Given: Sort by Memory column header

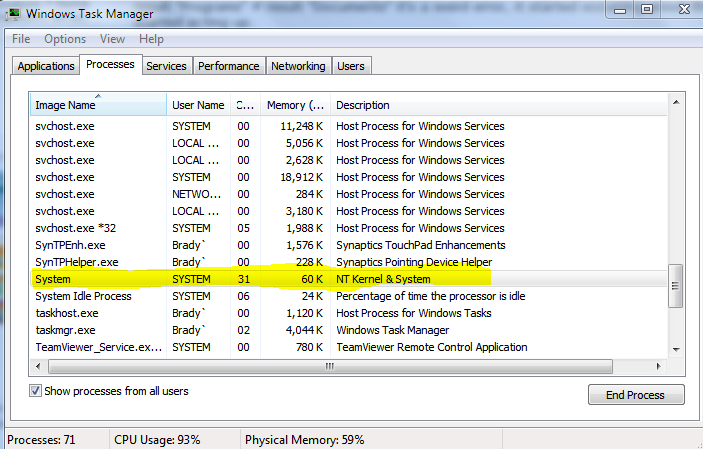Looking at the screenshot, I should [x=295, y=105].
